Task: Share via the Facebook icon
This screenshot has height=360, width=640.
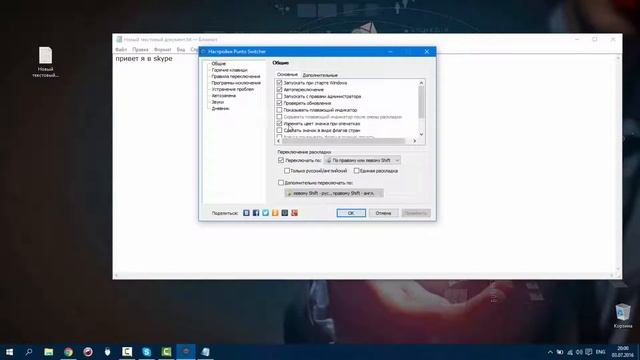Action: click(x=256, y=213)
